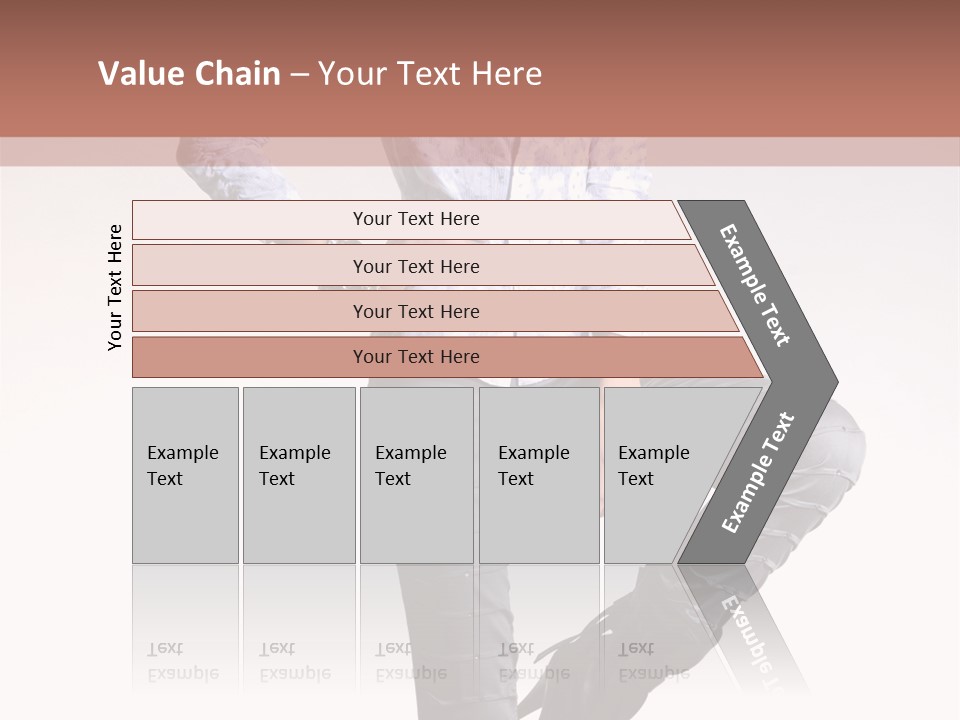960x720 pixels.
Task: Click the vertical Your Text Here label
Action: [x=115, y=288]
